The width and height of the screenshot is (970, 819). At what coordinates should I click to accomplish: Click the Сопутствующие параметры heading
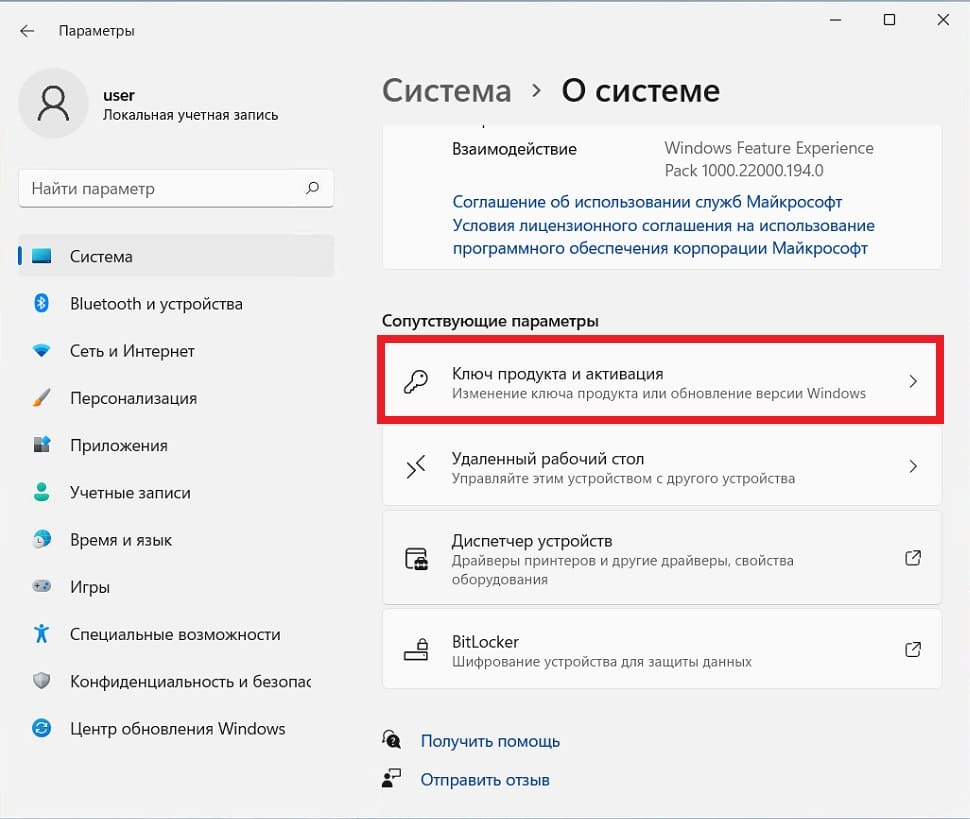(x=490, y=321)
